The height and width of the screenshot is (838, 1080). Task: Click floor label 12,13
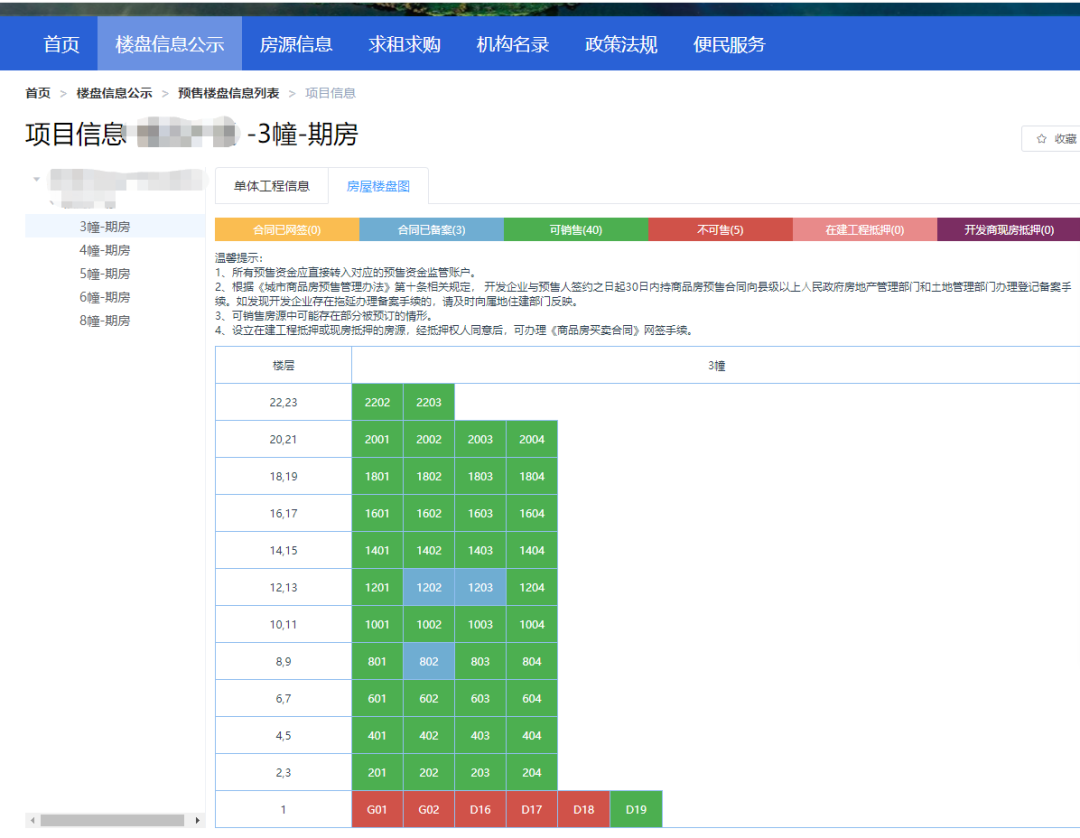283,587
